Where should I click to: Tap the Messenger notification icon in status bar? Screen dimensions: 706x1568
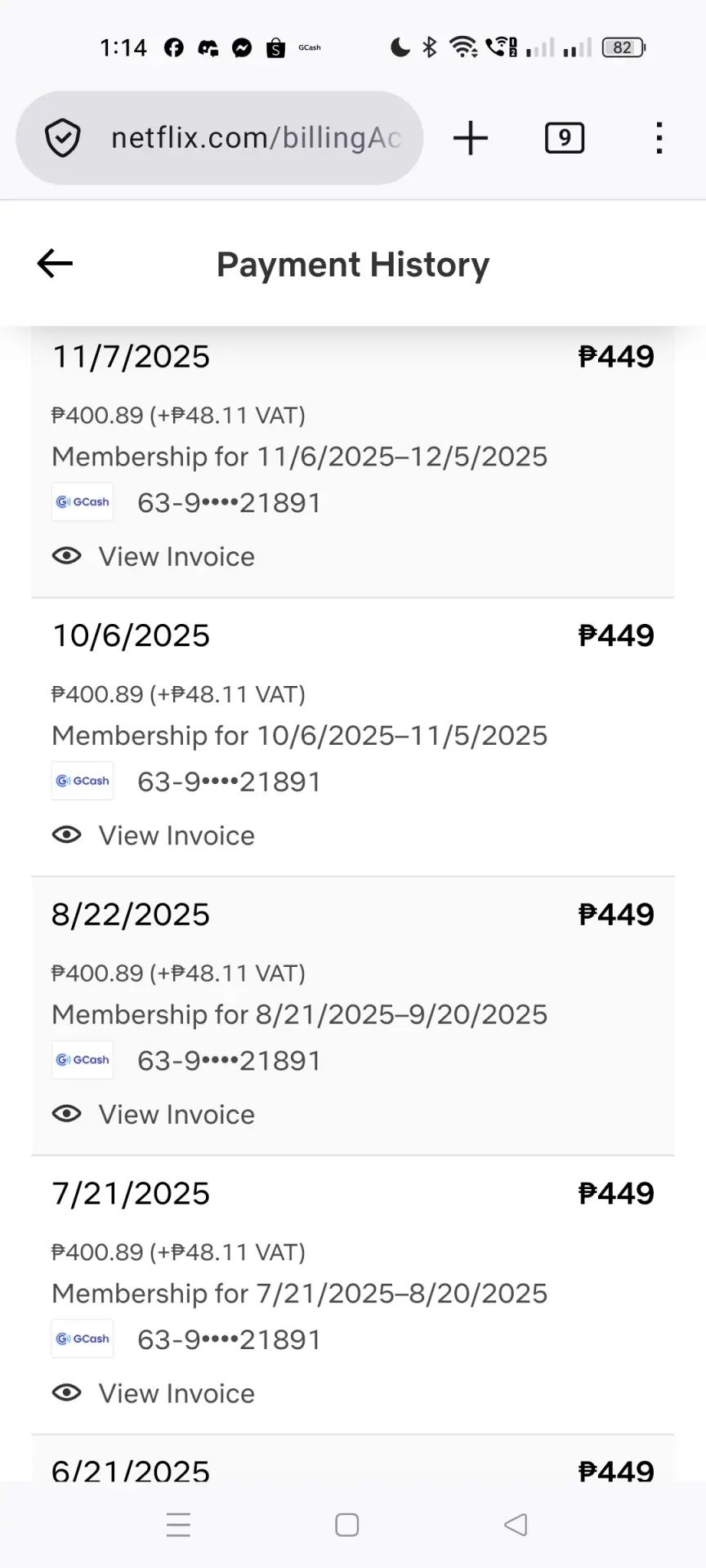point(242,48)
